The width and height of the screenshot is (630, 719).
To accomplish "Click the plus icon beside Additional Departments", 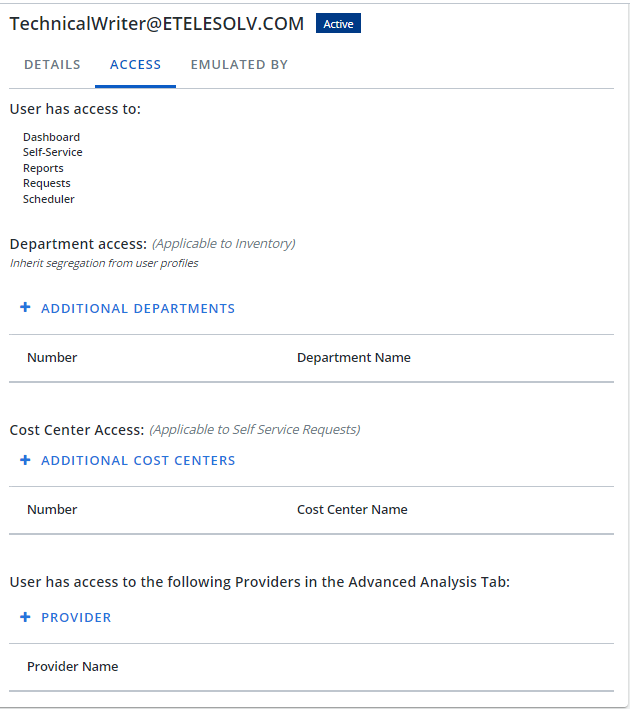I will pyautogui.click(x=25, y=307).
